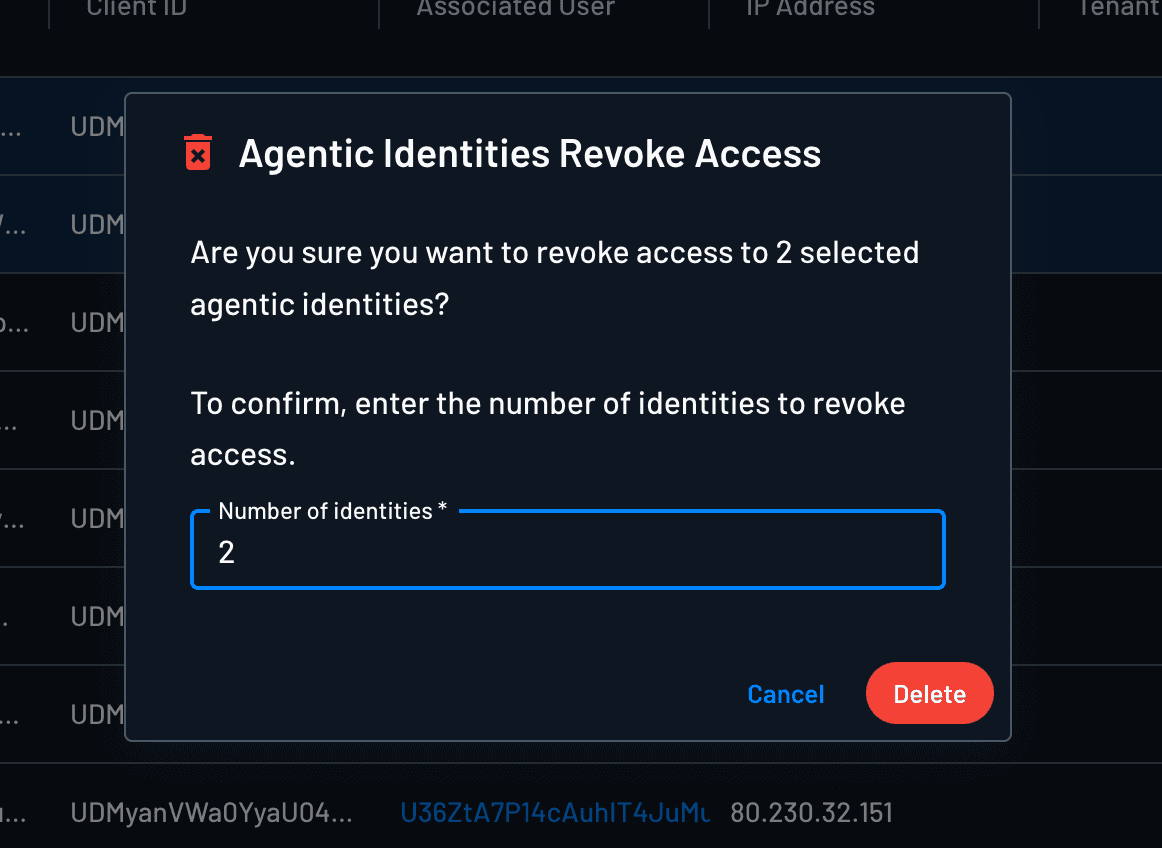
Task: Click the red revoke access trash icon
Action: tap(198, 152)
